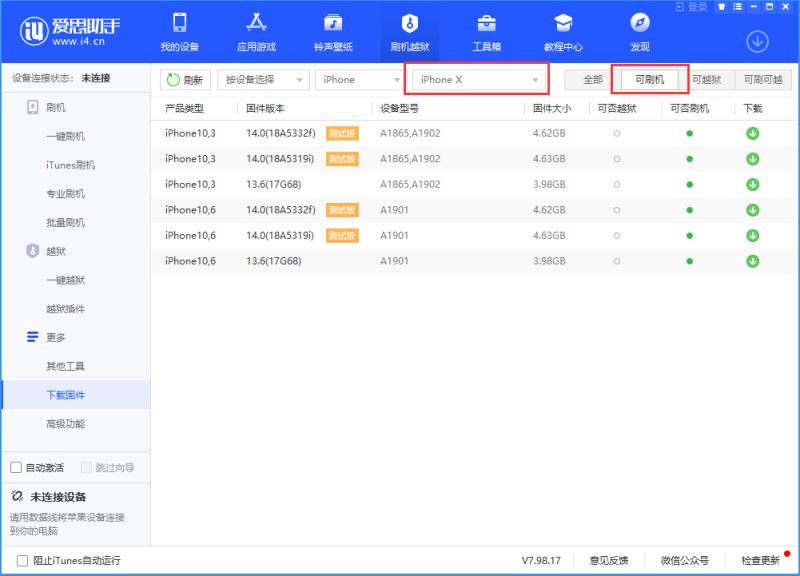Click 检查更新 to check updates
The height and width of the screenshot is (576, 800).
point(760,560)
